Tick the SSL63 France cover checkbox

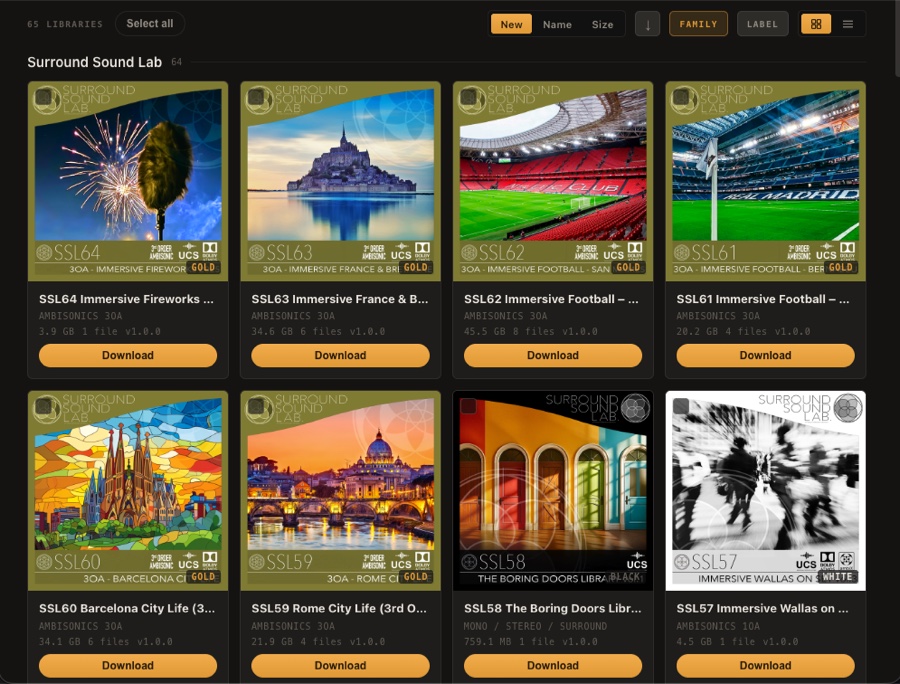point(255,97)
